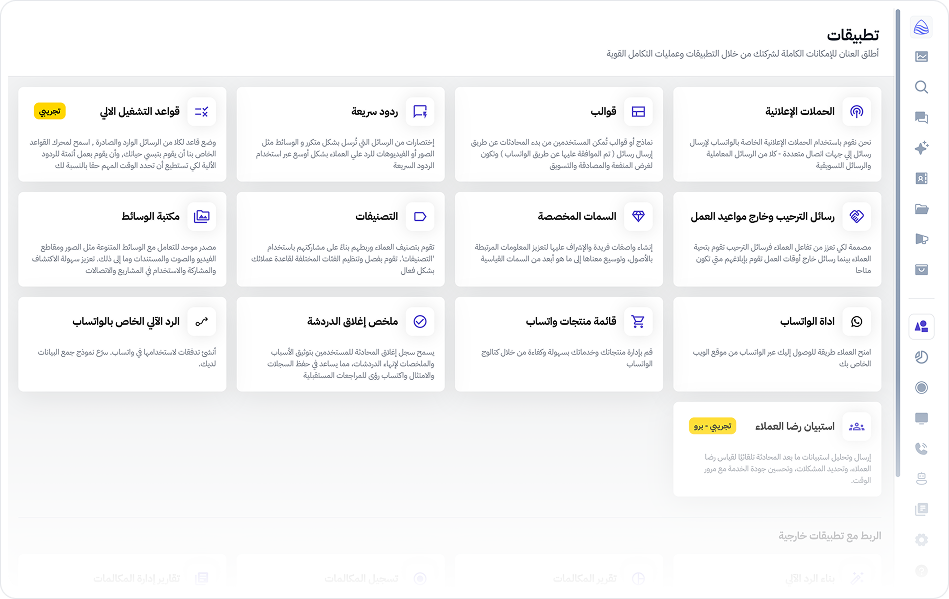Click the yellow 'تجريبي - برو' beta badge
The image size is (949, 599).
click(712, 426)
